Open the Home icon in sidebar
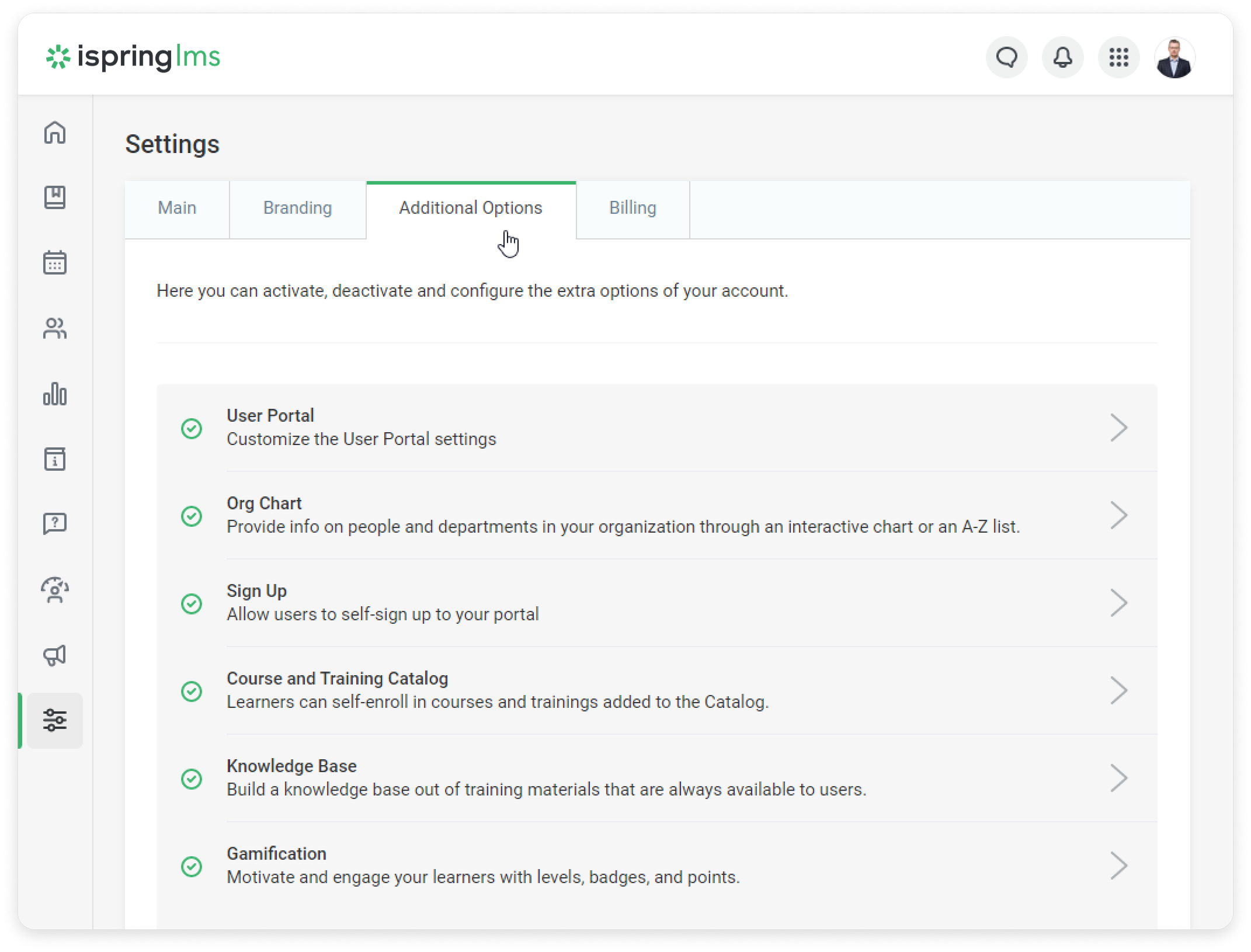 point(55,133)
